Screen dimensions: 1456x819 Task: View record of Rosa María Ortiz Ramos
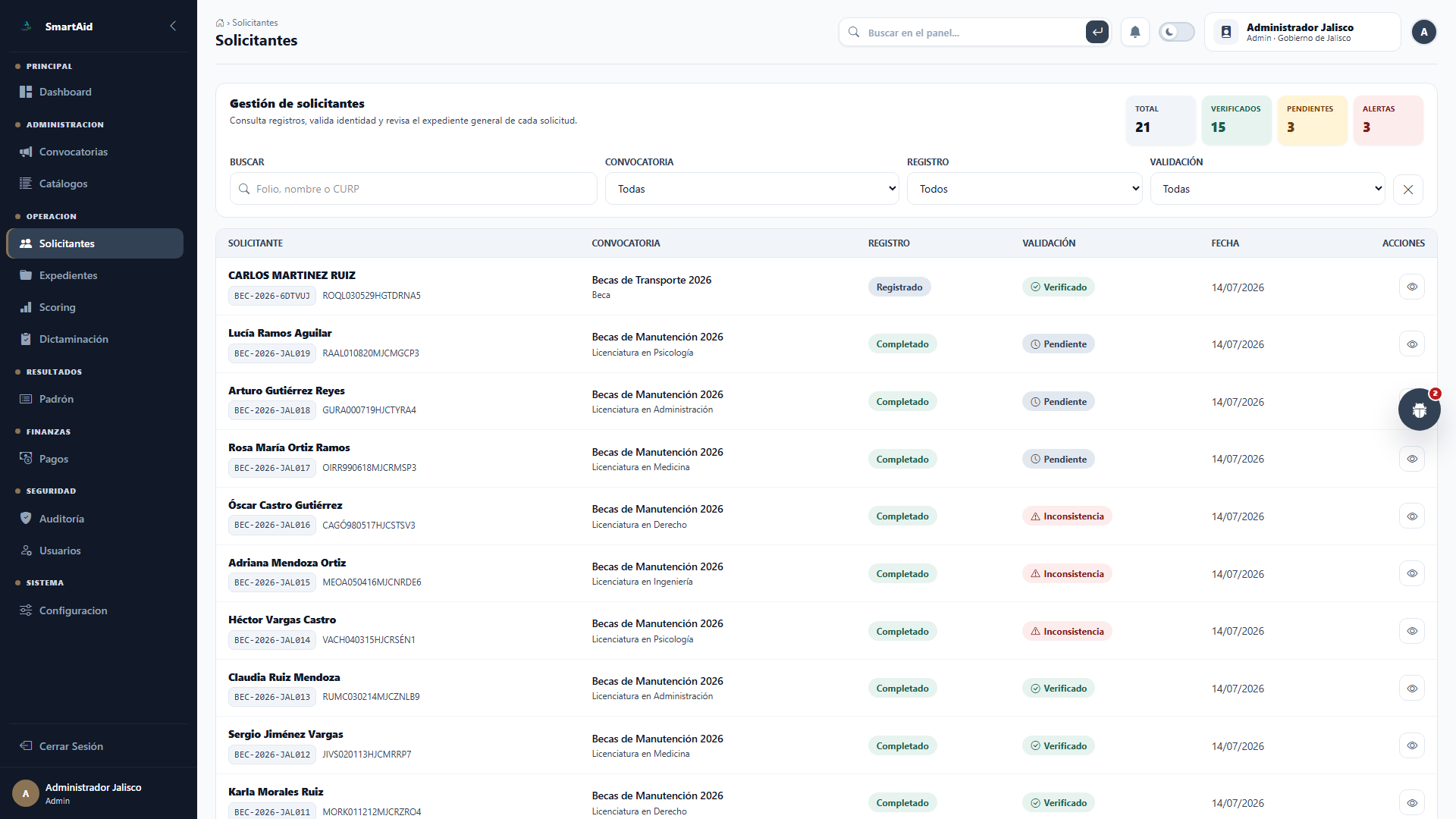point(1412,459)
